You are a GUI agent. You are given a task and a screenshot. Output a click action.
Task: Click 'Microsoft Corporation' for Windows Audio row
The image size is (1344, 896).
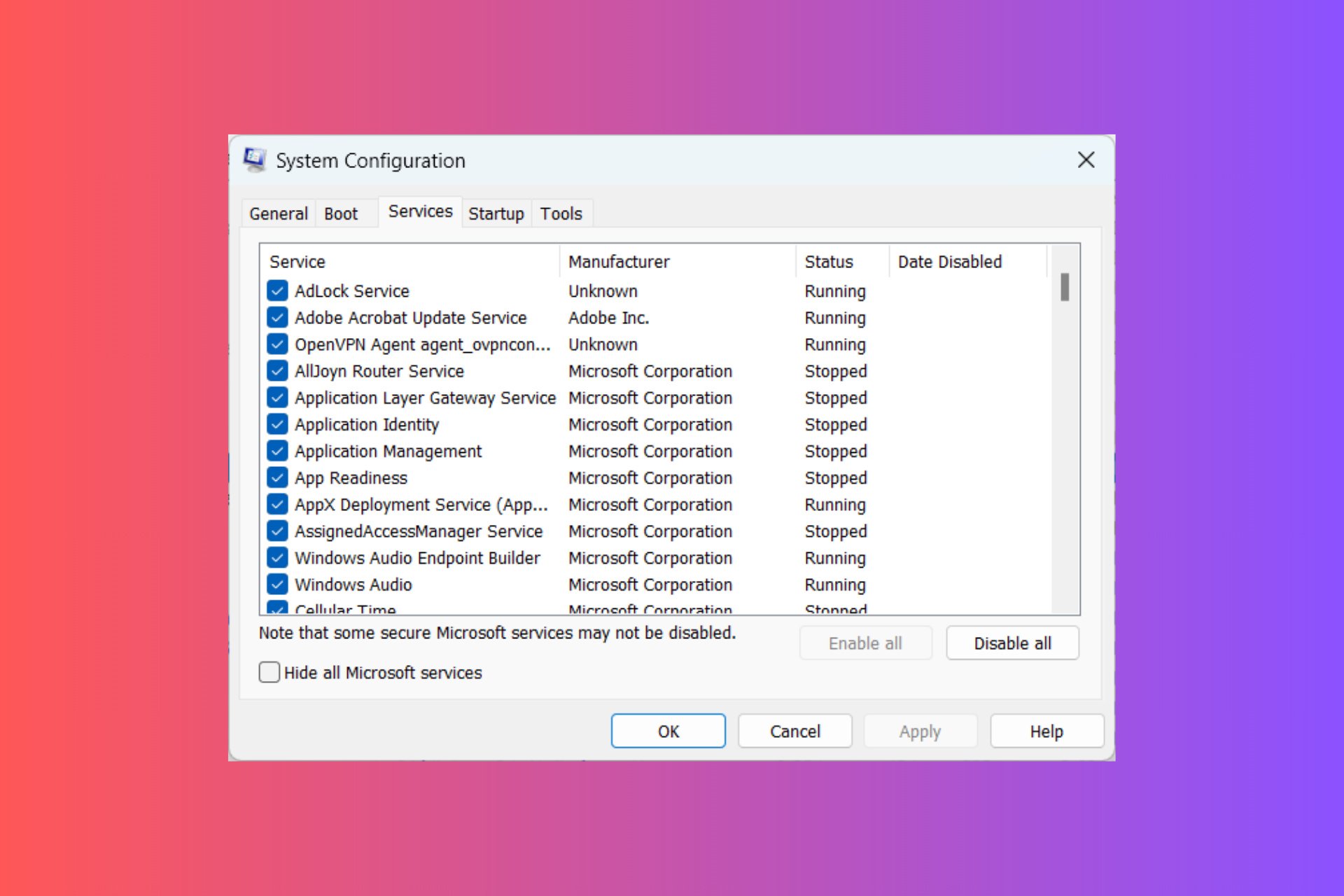650,584
